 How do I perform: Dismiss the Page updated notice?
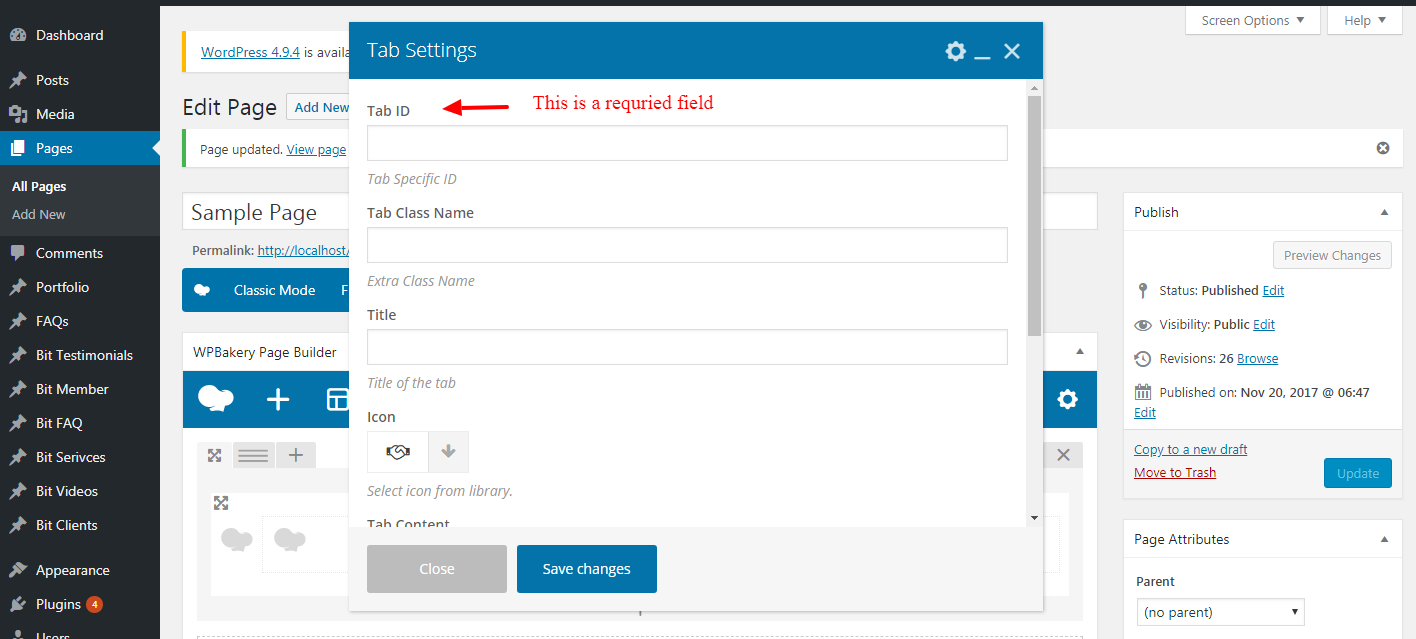tap(1383, 148)
